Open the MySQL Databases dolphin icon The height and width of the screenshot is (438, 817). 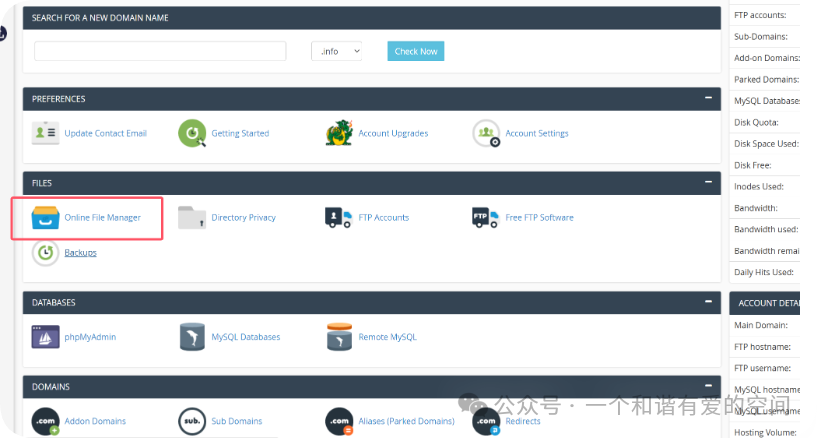click(x=192, y=337)
